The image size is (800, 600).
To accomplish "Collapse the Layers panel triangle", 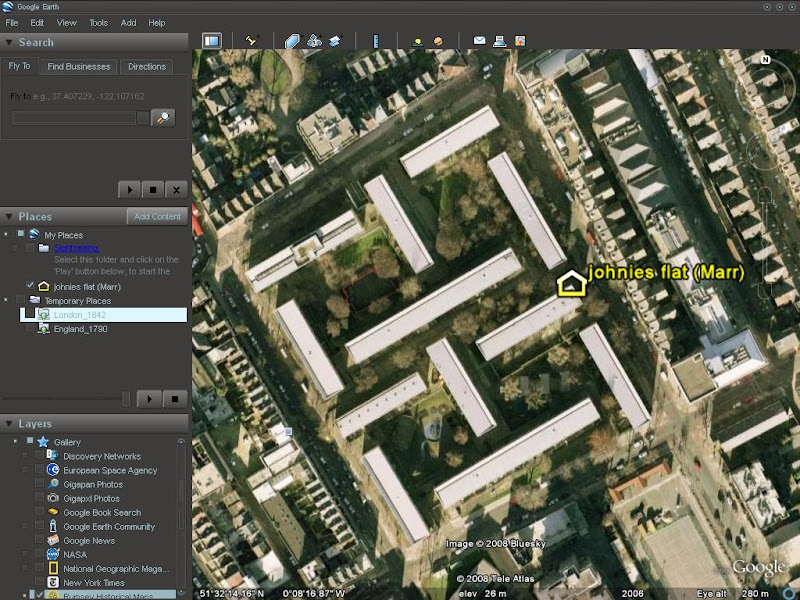I will pyautogui.click(x=9, y=424).
